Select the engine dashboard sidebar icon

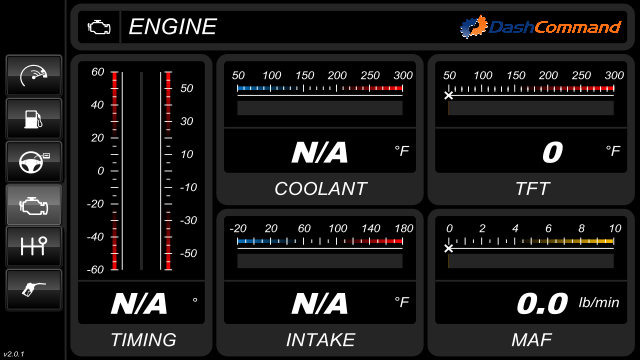33,204
